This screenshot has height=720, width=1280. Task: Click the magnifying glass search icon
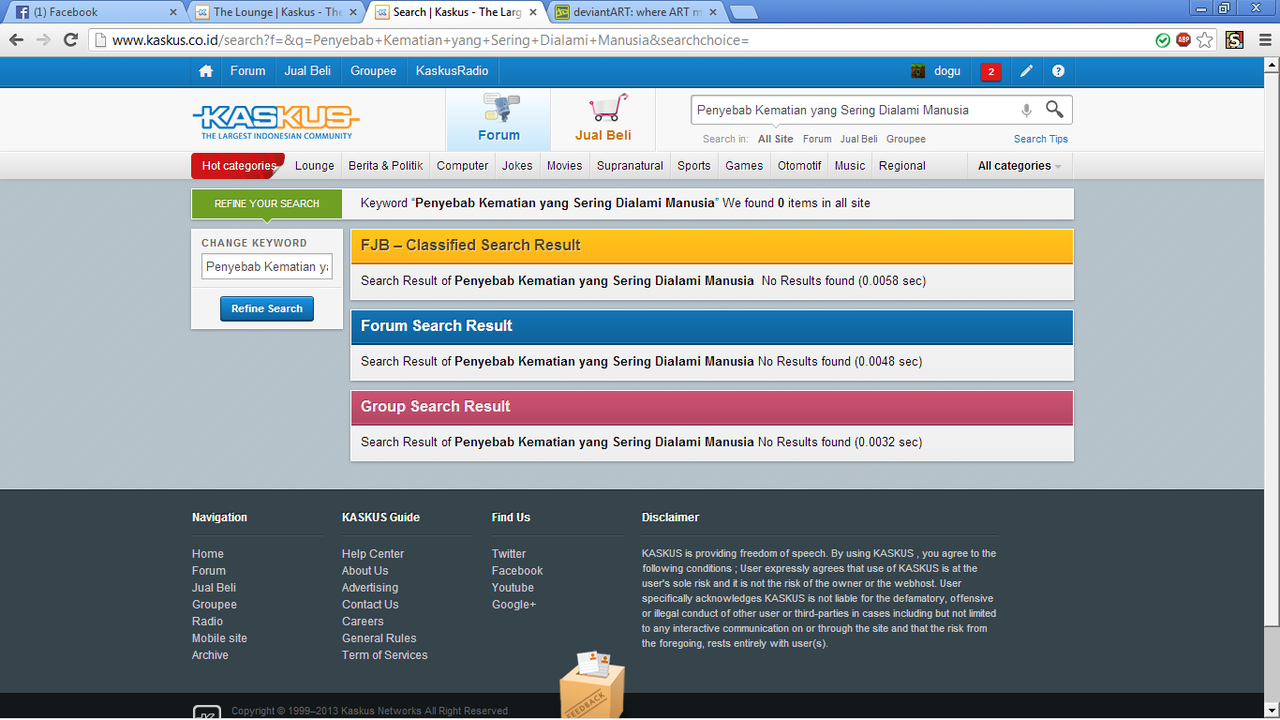pos(1055,109)
